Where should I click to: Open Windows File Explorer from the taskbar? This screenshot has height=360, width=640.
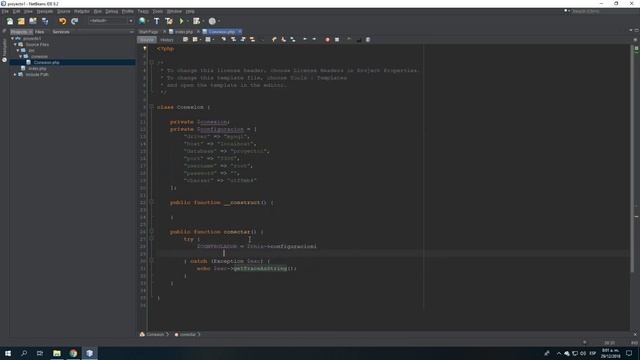[x=57, y=353]
